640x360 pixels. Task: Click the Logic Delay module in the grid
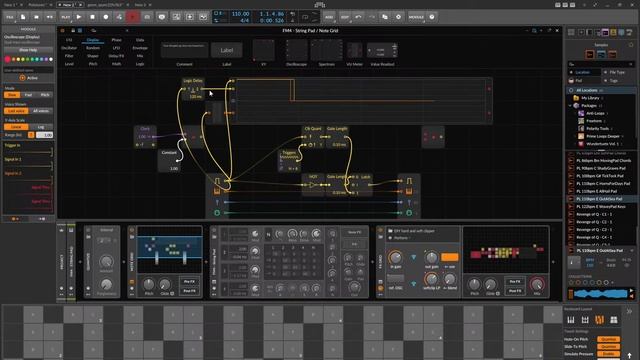coord(193,89)
